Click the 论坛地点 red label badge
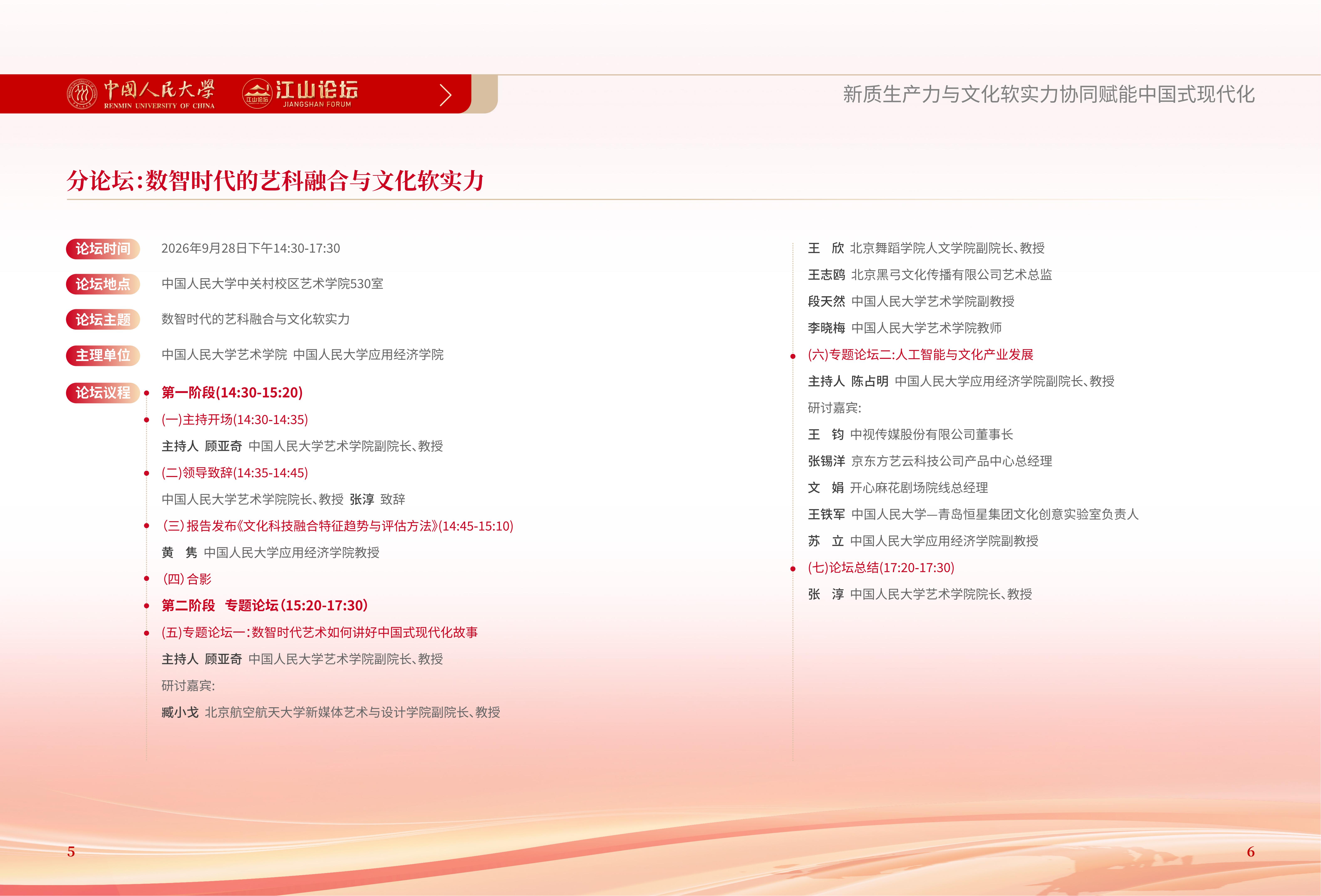 pos(103,284)
